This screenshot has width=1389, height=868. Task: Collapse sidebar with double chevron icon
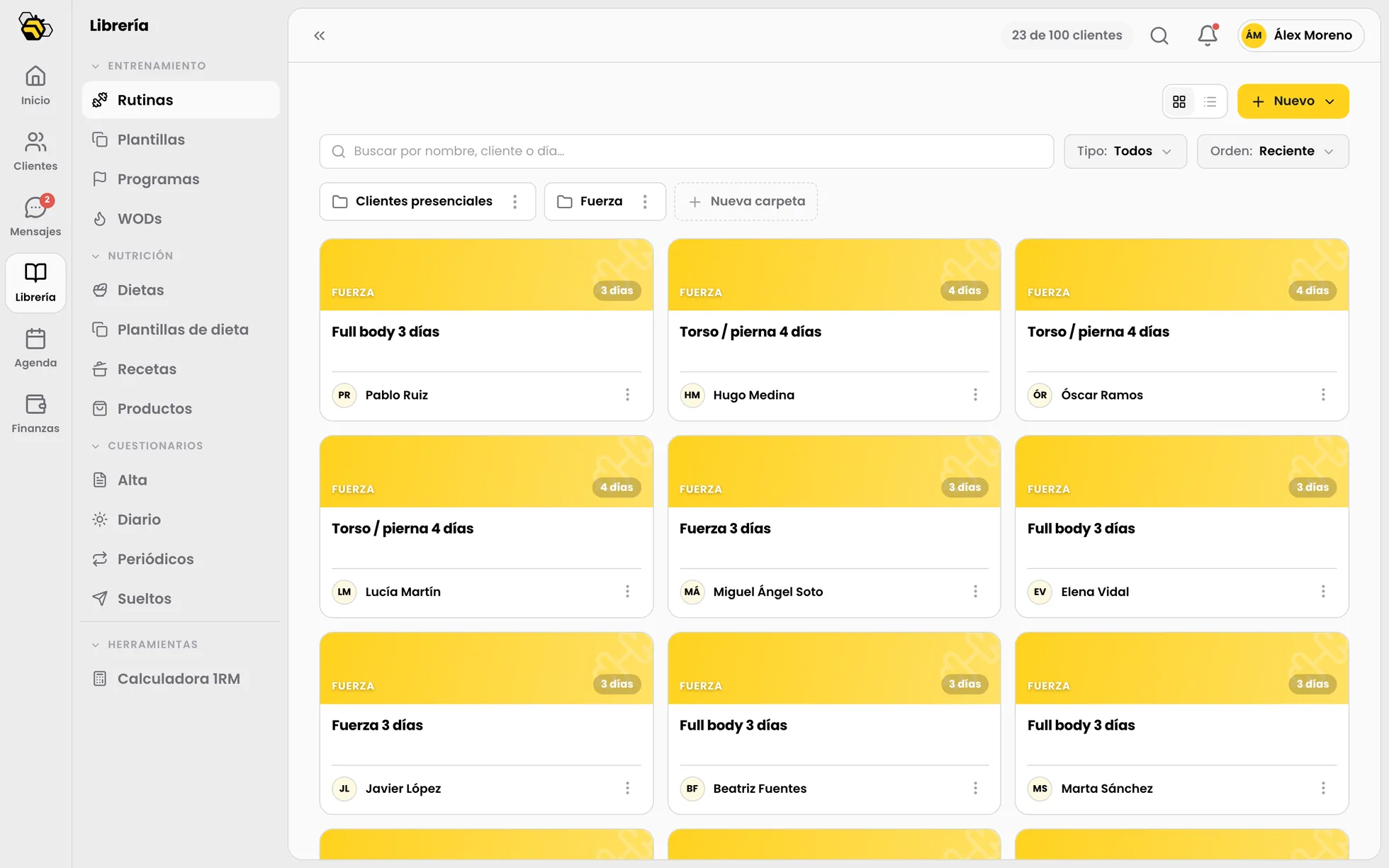tap(320, 35)
